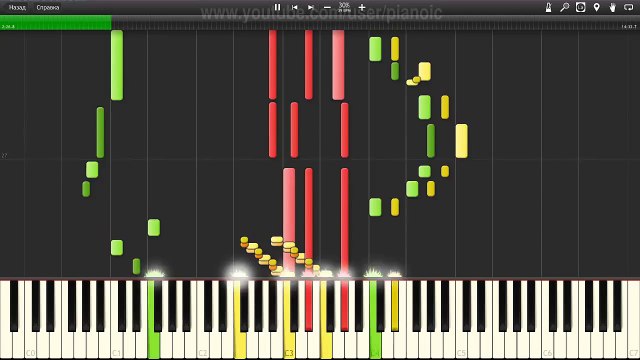This screenshot has height=360, width=640.
Task: Toggle the loop icon
Action: pos(629,7)
